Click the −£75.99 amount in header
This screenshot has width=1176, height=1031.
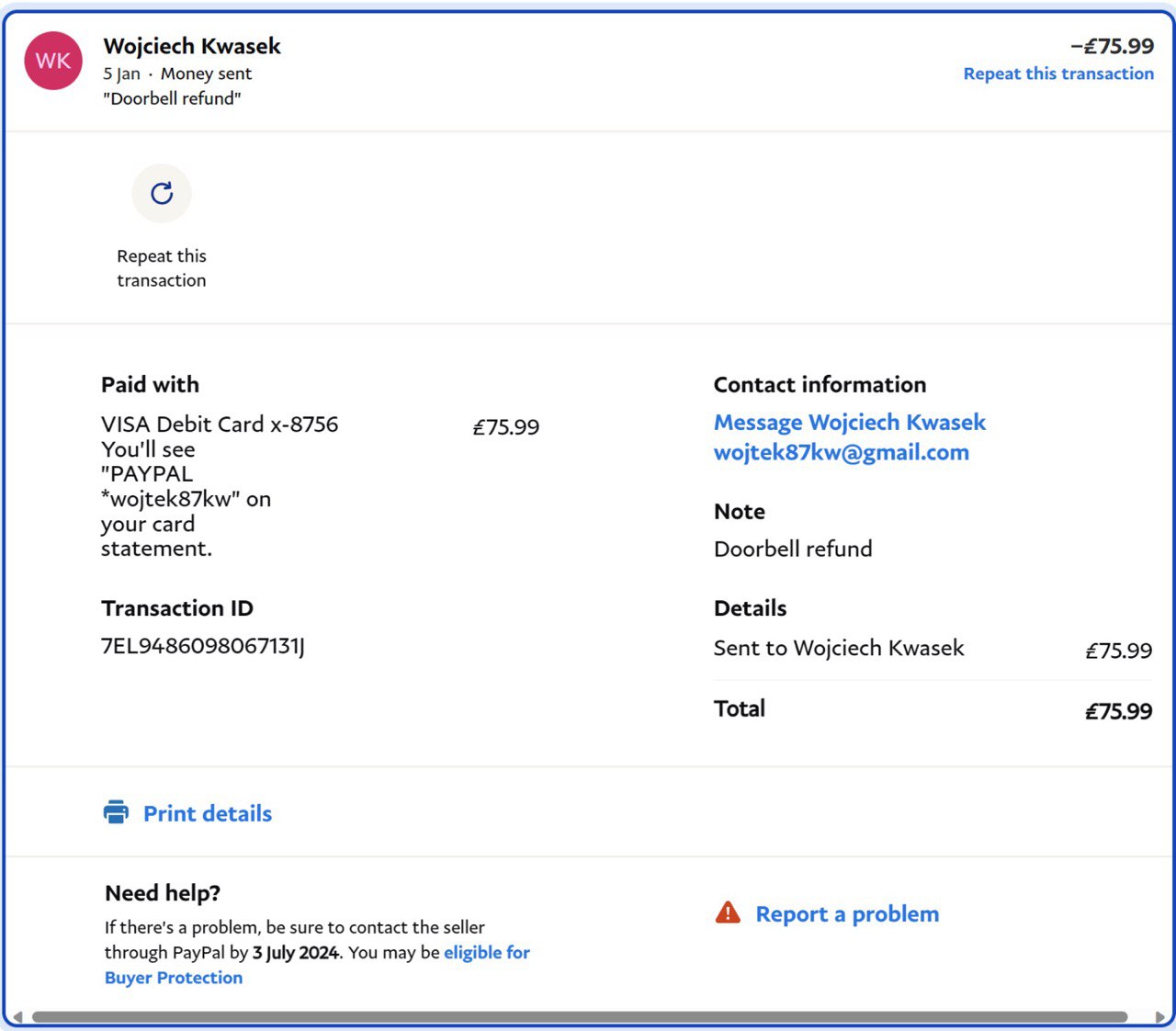(1112, 46)
